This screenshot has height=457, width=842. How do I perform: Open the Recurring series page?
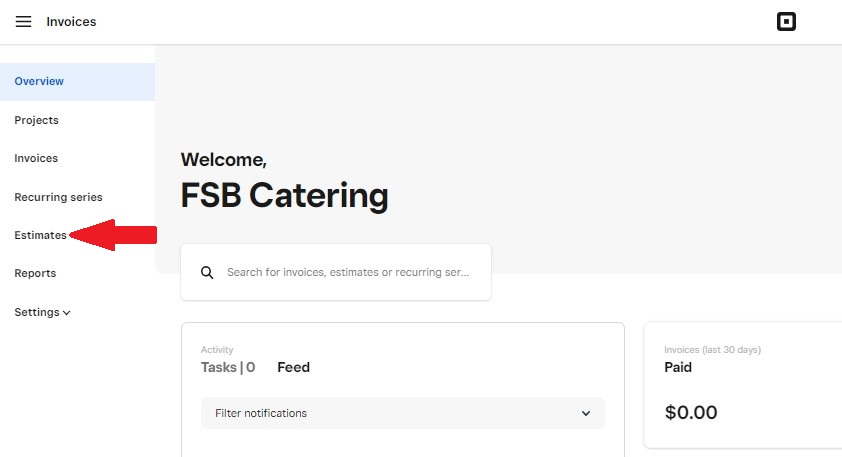[x=58, y=197]
